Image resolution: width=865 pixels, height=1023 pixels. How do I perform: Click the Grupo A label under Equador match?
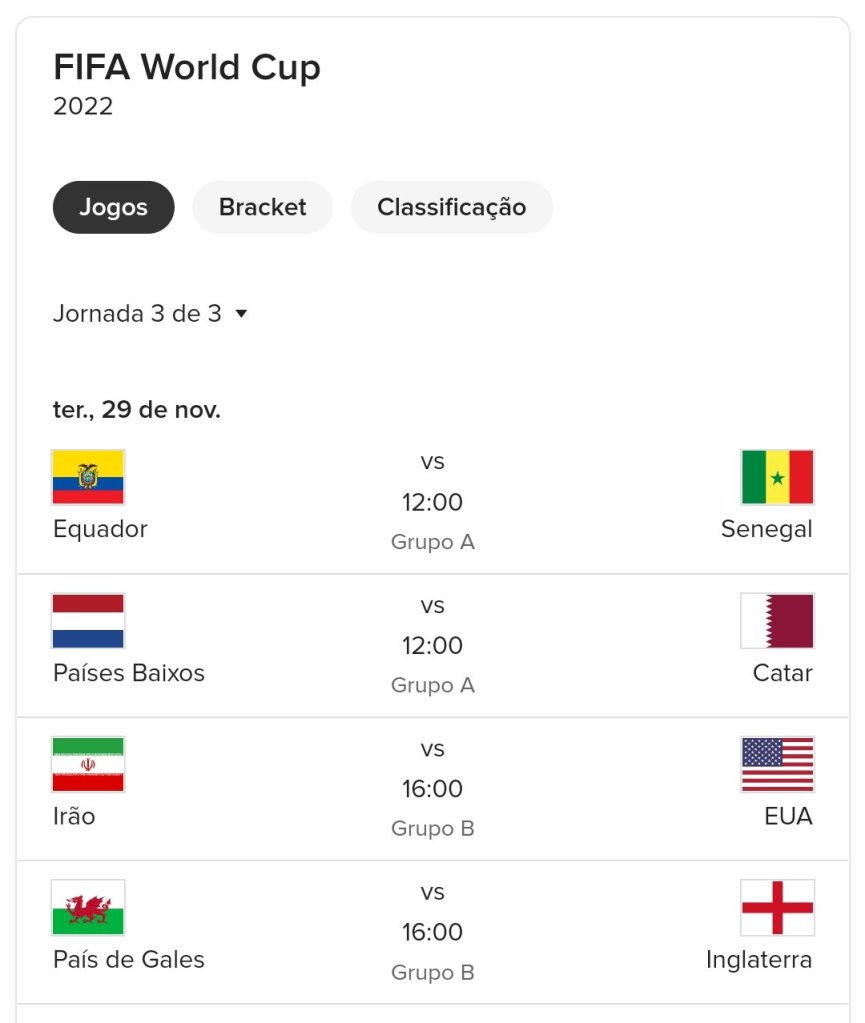[x=432, y=542]
